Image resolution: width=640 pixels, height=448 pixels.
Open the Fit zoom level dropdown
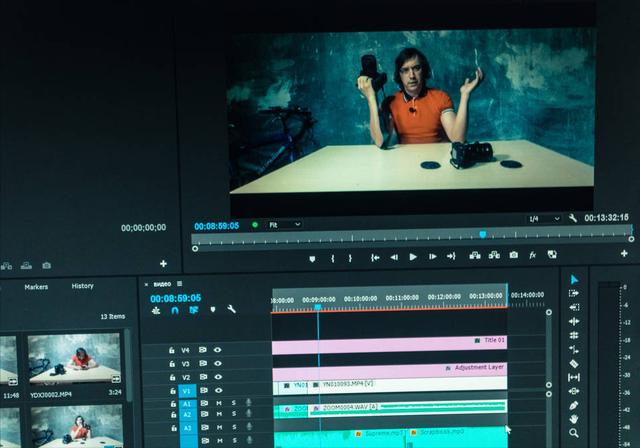[284, 225]
